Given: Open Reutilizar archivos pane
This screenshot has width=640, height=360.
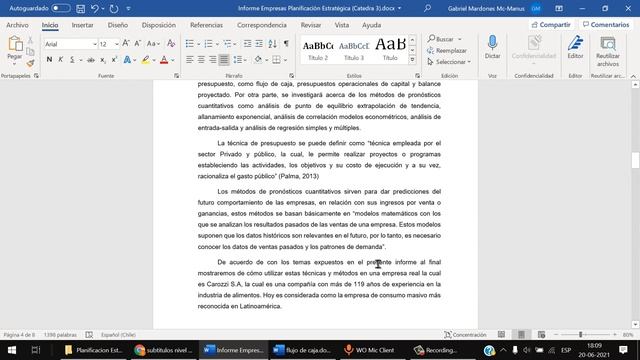Looking at the screenshot, I should [607, 52].
